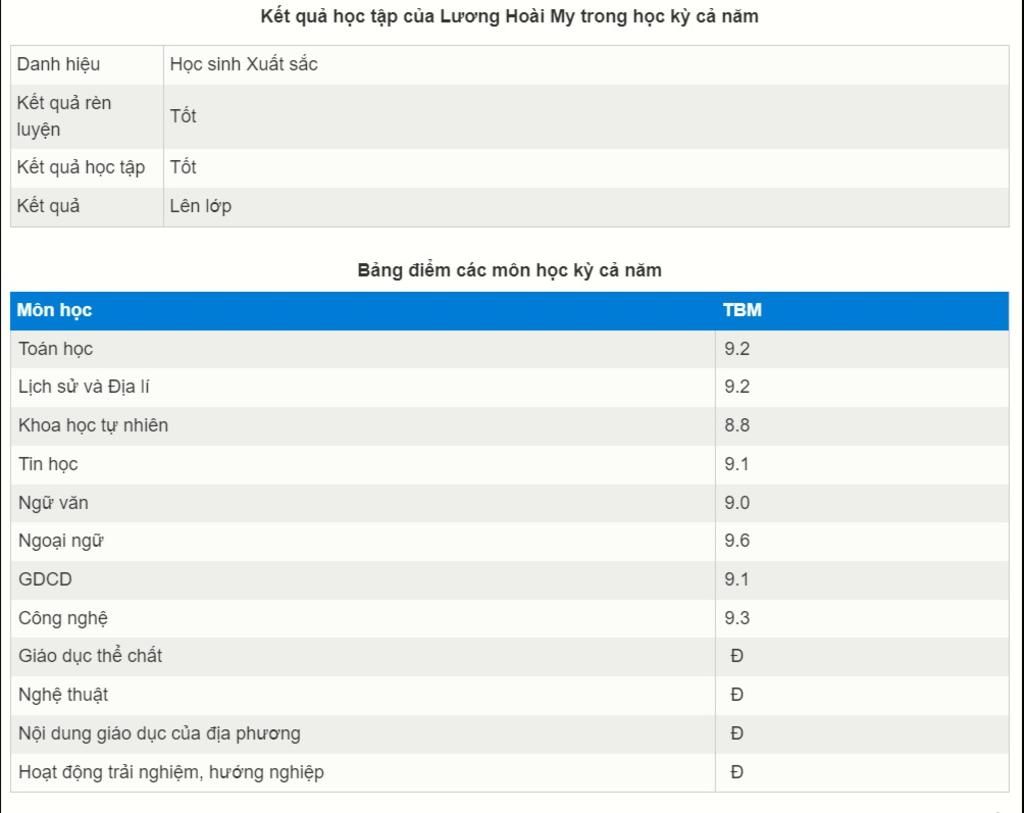1024x813 pixels.
Task: Click the 'Đ' grade for Nghệ thuật
Action: point(737,695)
